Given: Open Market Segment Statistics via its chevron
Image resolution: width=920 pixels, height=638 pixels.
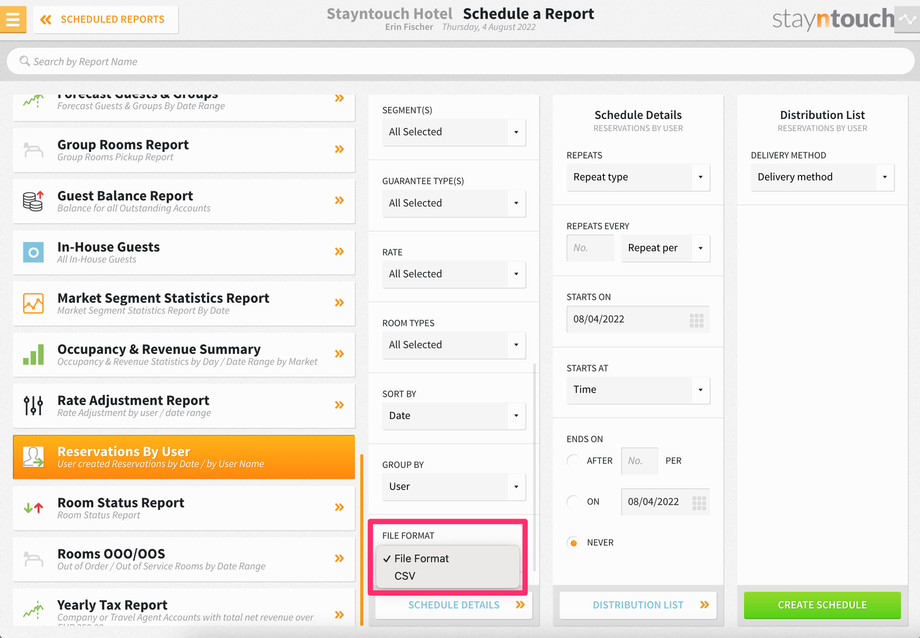Looking at the screenshot, I should 339,302.
